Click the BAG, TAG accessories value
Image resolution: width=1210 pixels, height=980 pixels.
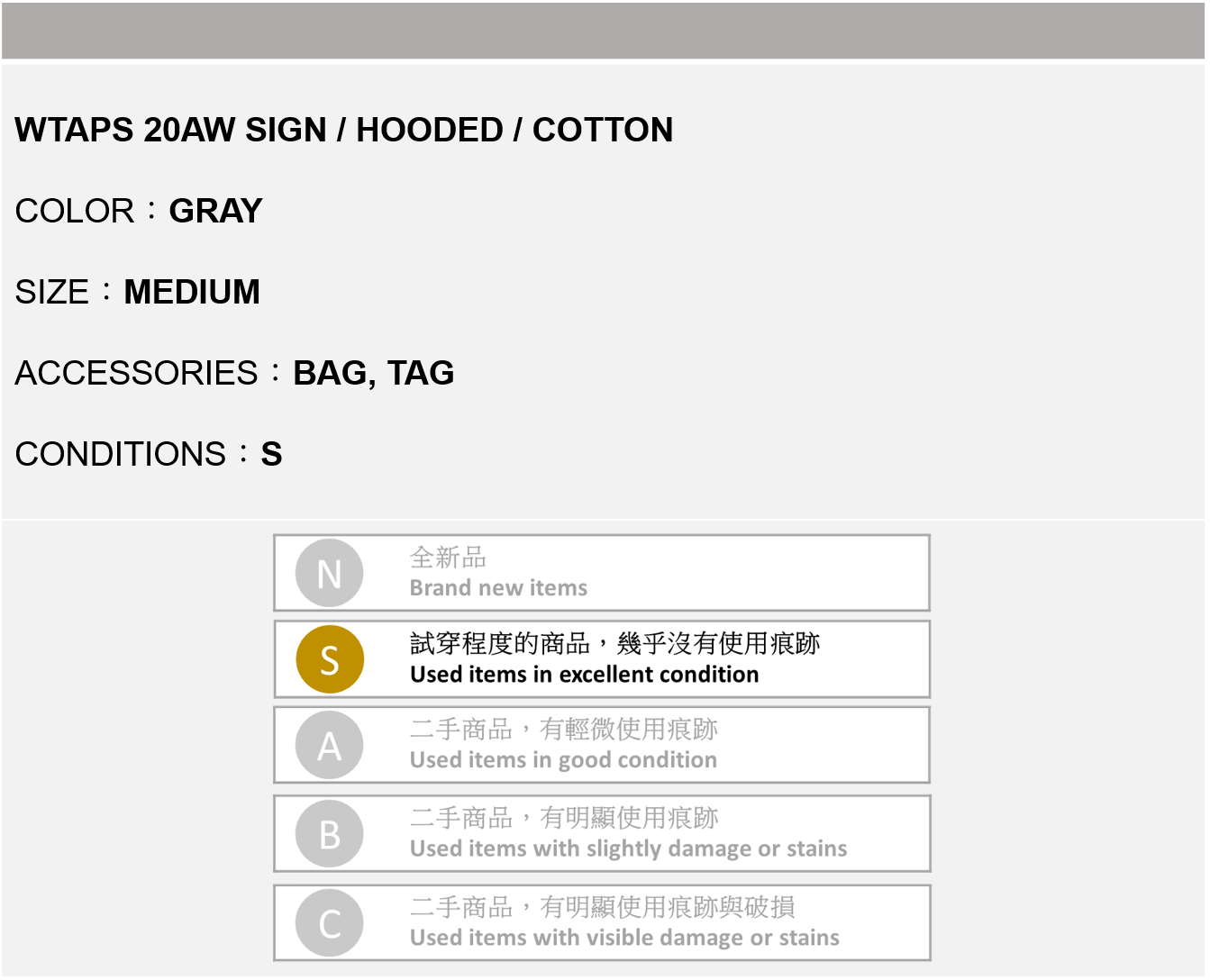[373, 373]
